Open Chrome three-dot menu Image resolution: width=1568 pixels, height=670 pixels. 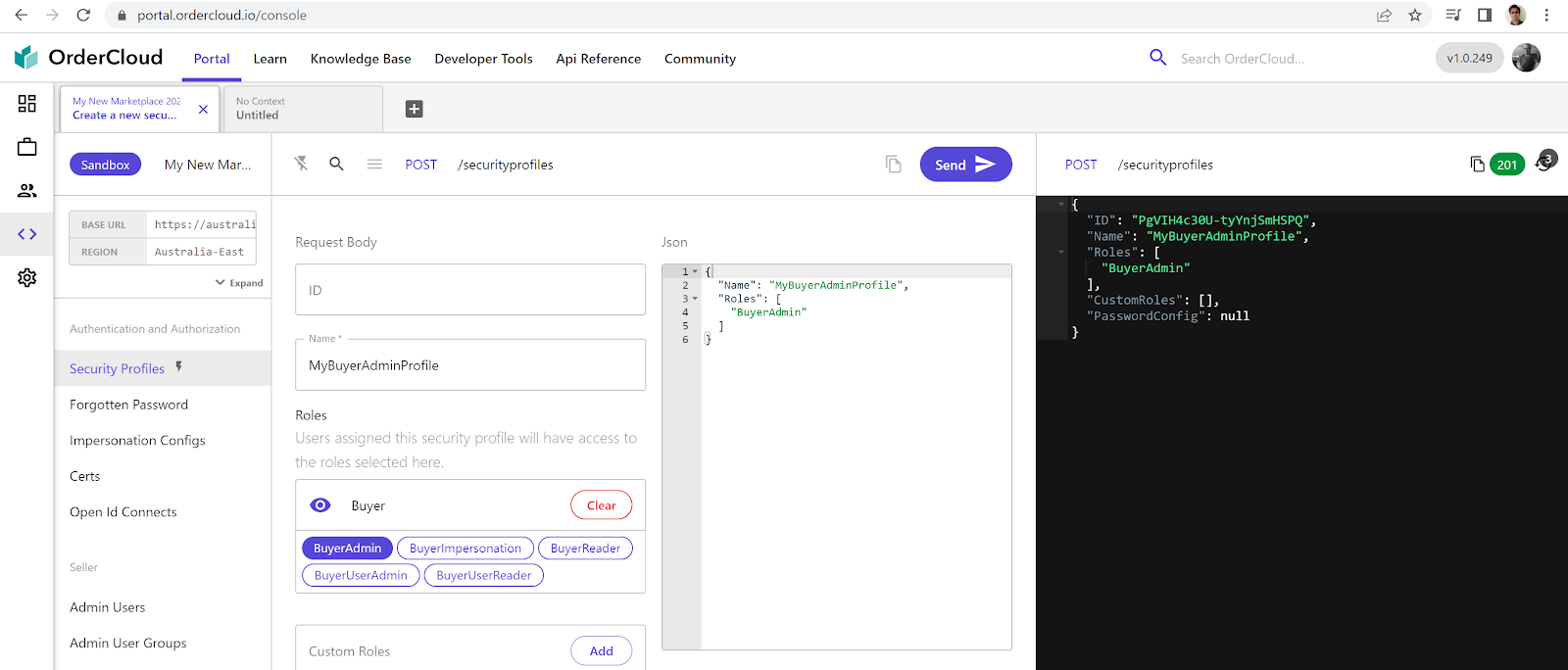point(1546,15)
